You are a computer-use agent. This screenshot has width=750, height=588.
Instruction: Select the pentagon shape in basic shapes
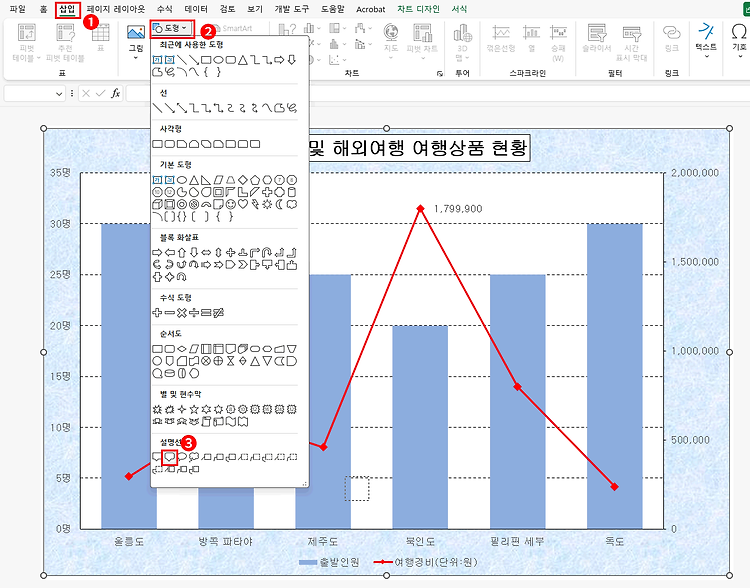(x=255, y=180)
